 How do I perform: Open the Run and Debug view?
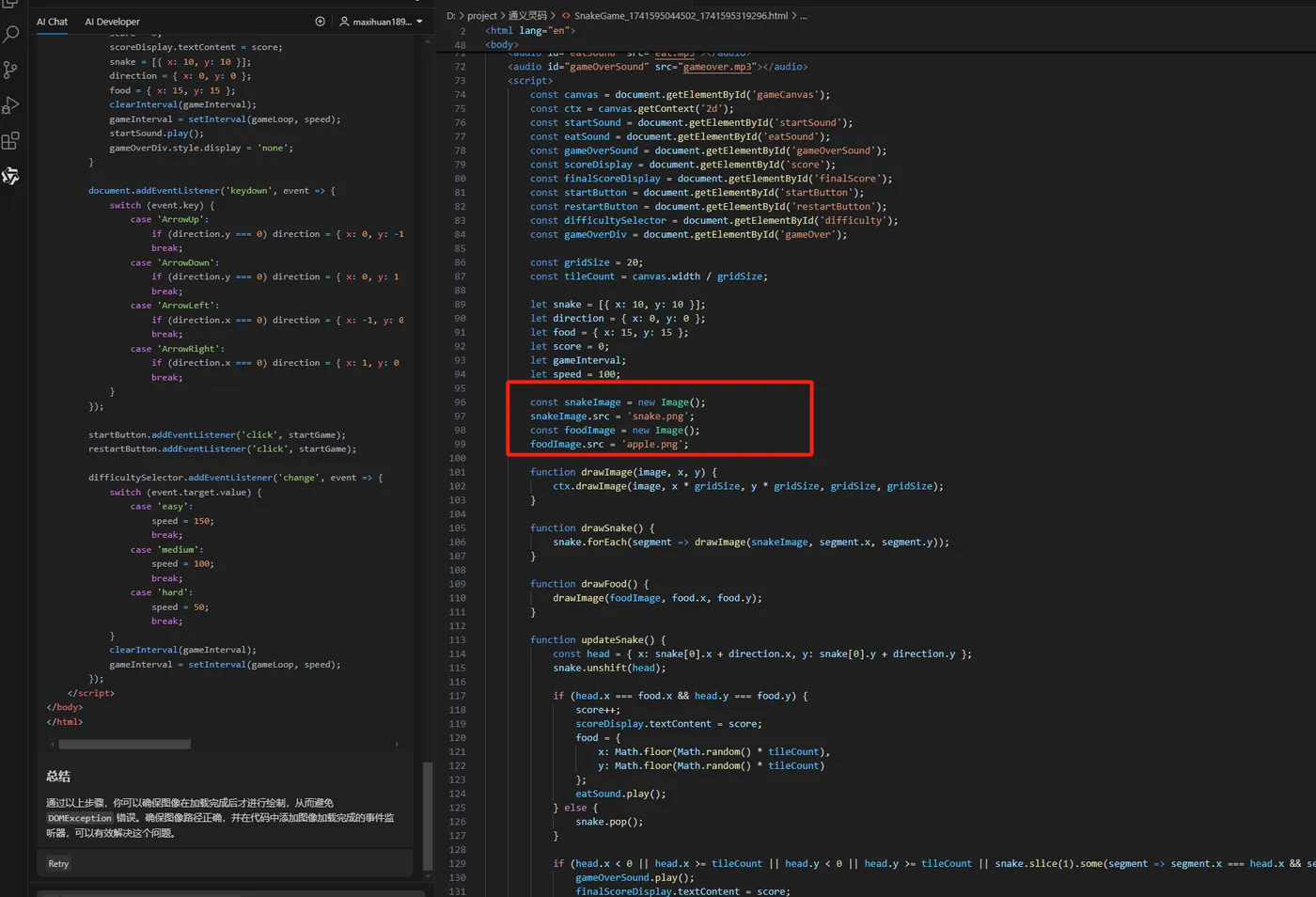click(11, 105)
